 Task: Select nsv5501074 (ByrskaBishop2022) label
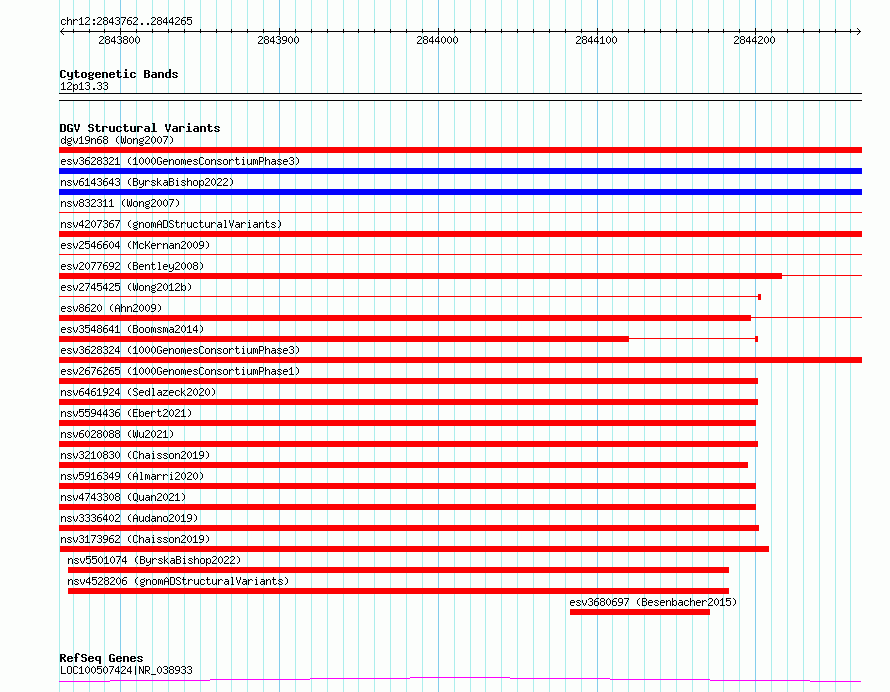[x=154, y=560]
